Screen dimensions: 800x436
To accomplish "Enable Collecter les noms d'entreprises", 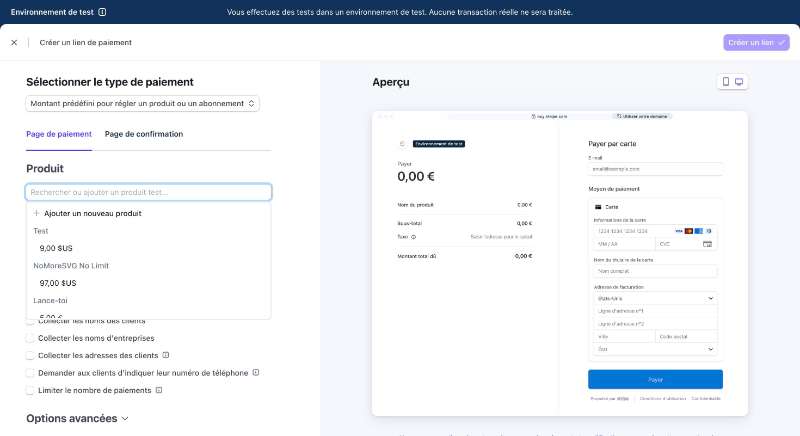I will pyautogui.click(x=30, y=338).
